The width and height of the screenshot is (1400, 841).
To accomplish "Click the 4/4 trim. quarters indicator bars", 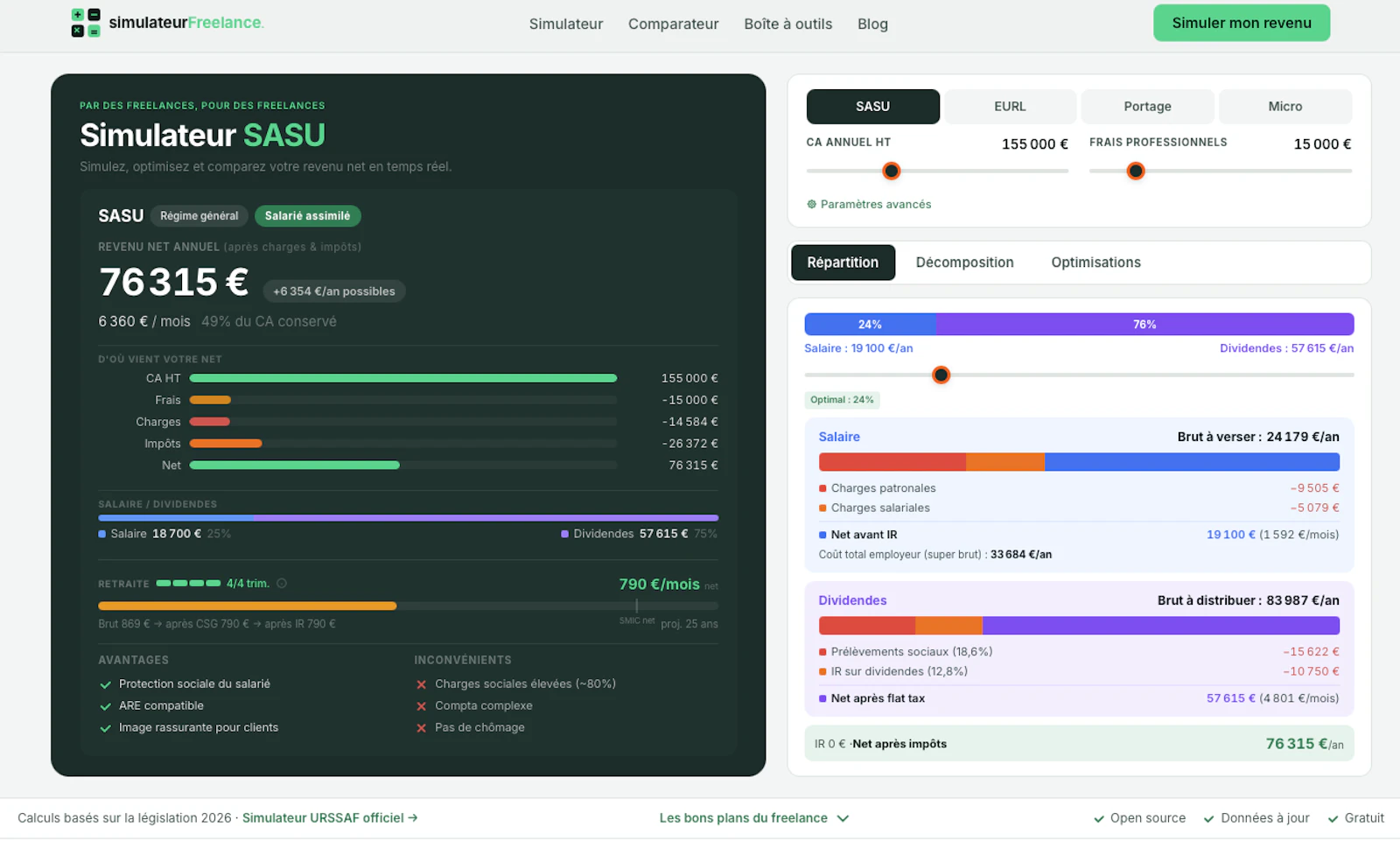I will click(x=188, y=583).
